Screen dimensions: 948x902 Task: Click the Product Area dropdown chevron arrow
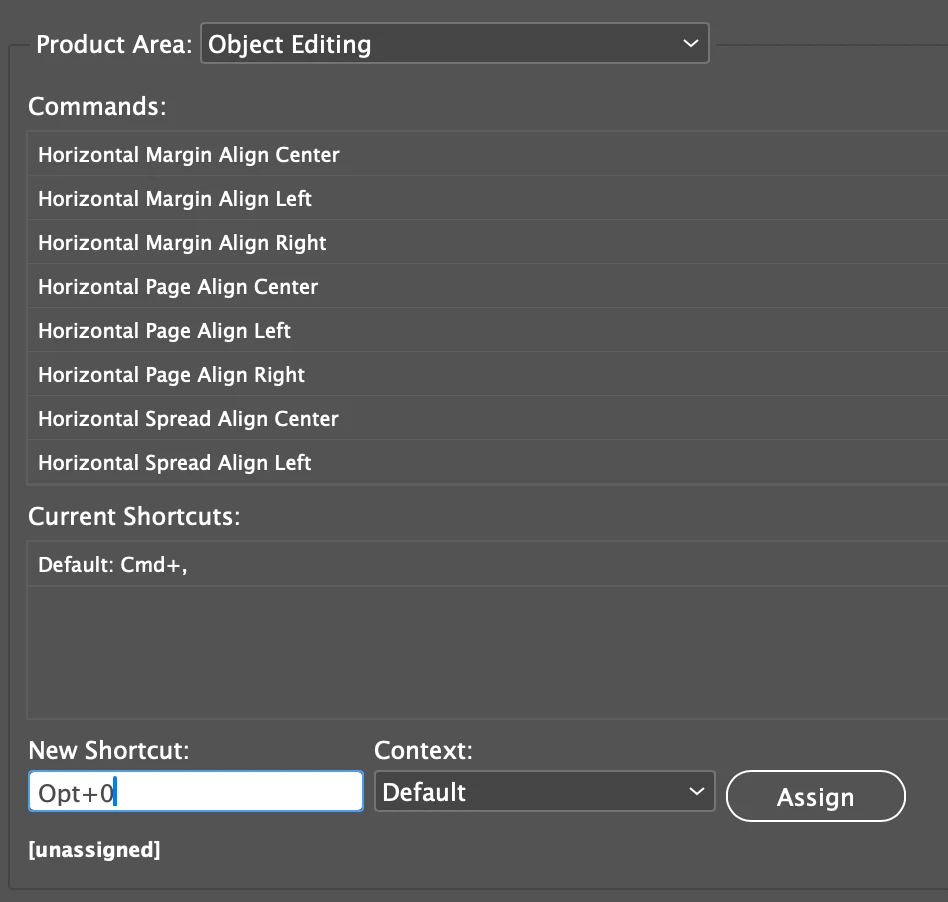point(689,44)
